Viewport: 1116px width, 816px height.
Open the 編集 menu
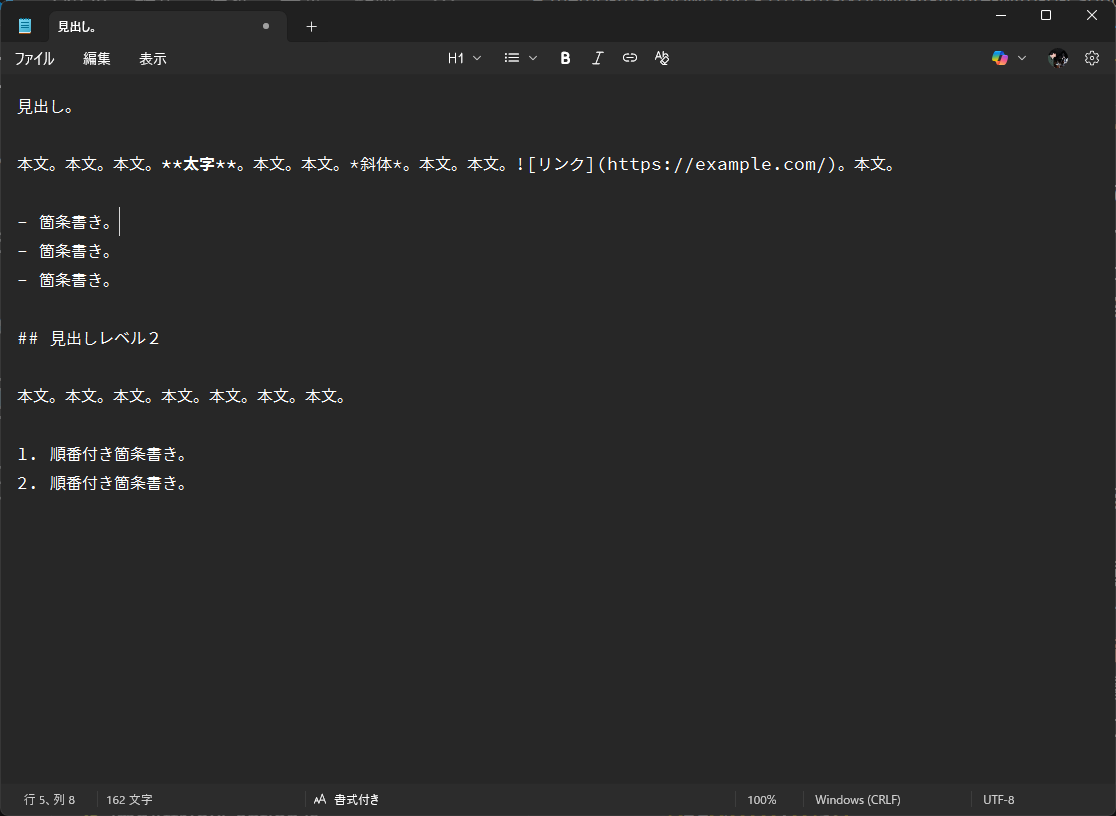tap(97, 59)
